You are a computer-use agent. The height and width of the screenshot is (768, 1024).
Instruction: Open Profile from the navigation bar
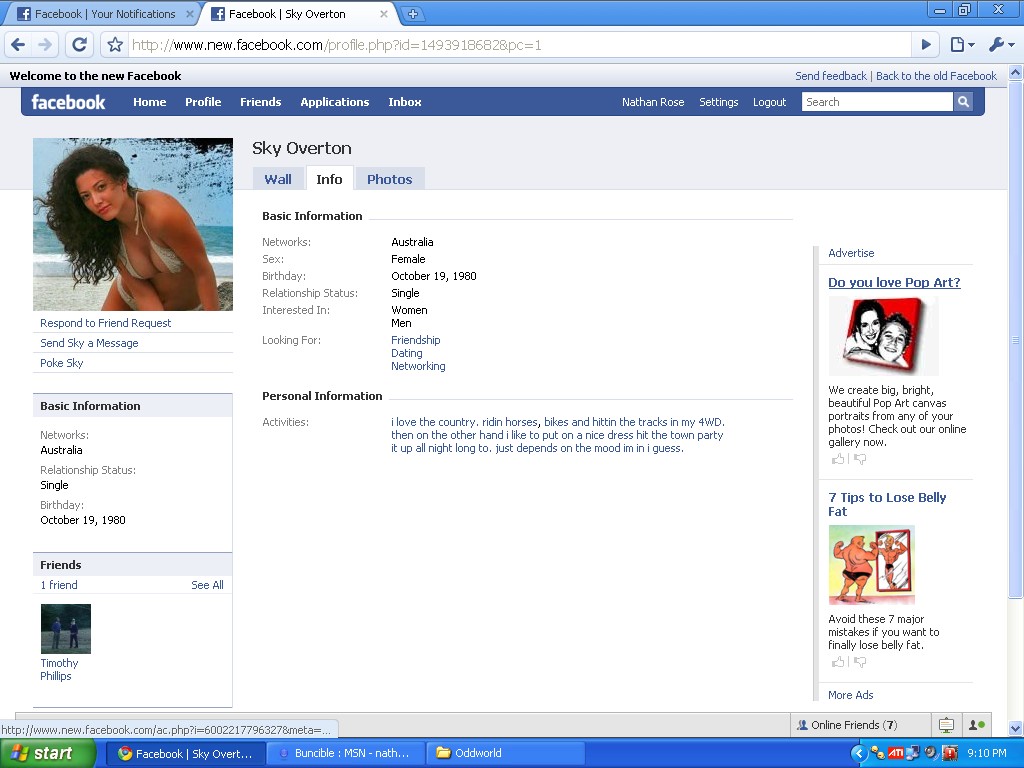pyautogui.click(x=203, y=102)
